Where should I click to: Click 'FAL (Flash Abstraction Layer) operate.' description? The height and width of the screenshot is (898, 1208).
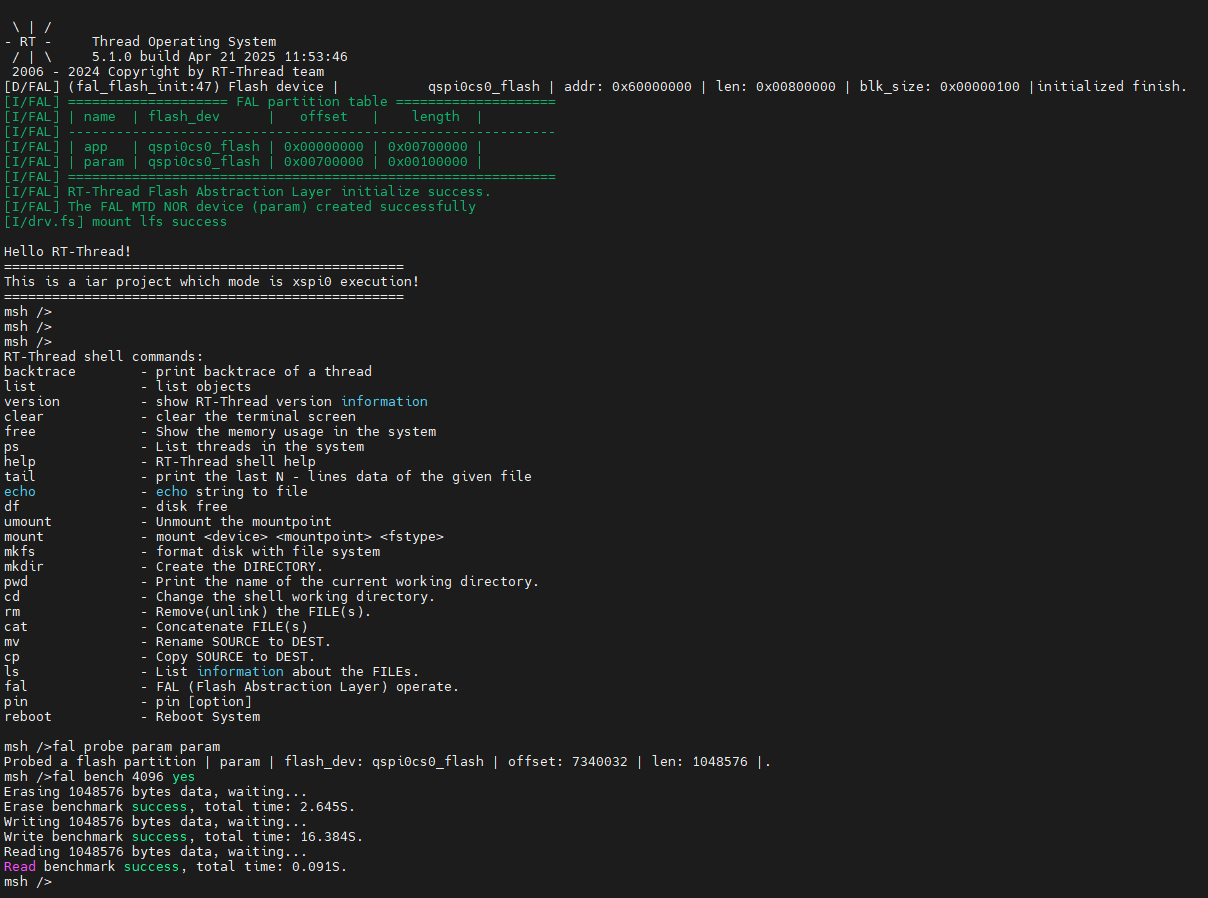click(307, 687)
